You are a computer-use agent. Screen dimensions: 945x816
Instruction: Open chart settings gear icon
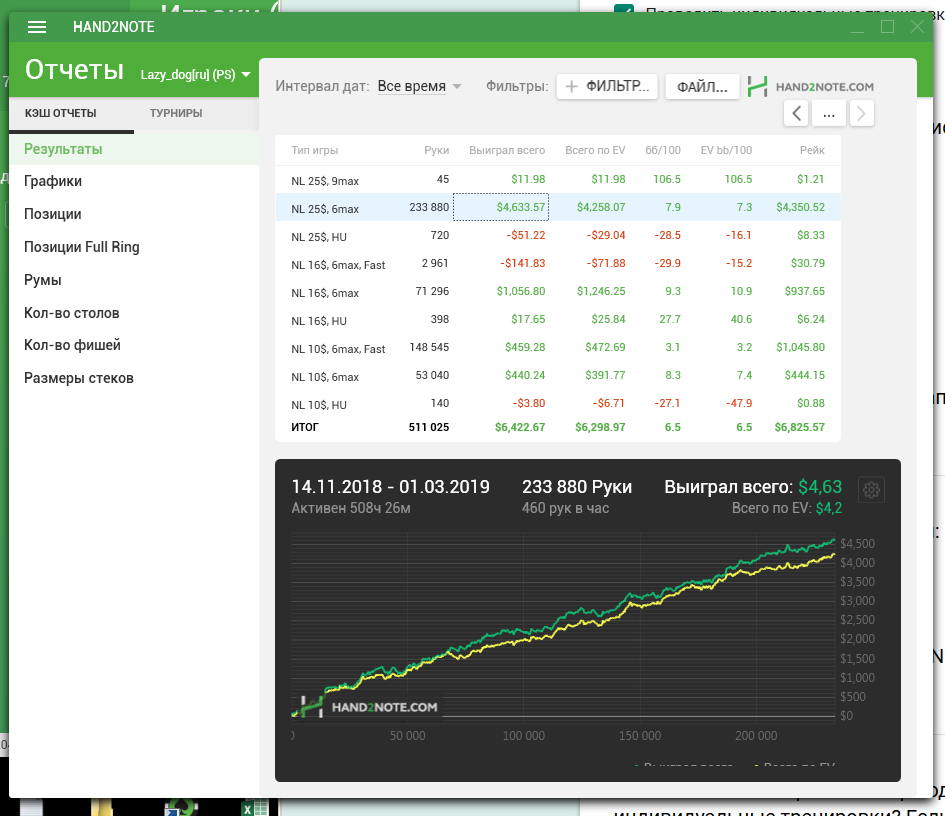pyautogui.click(x=871, y=490)
